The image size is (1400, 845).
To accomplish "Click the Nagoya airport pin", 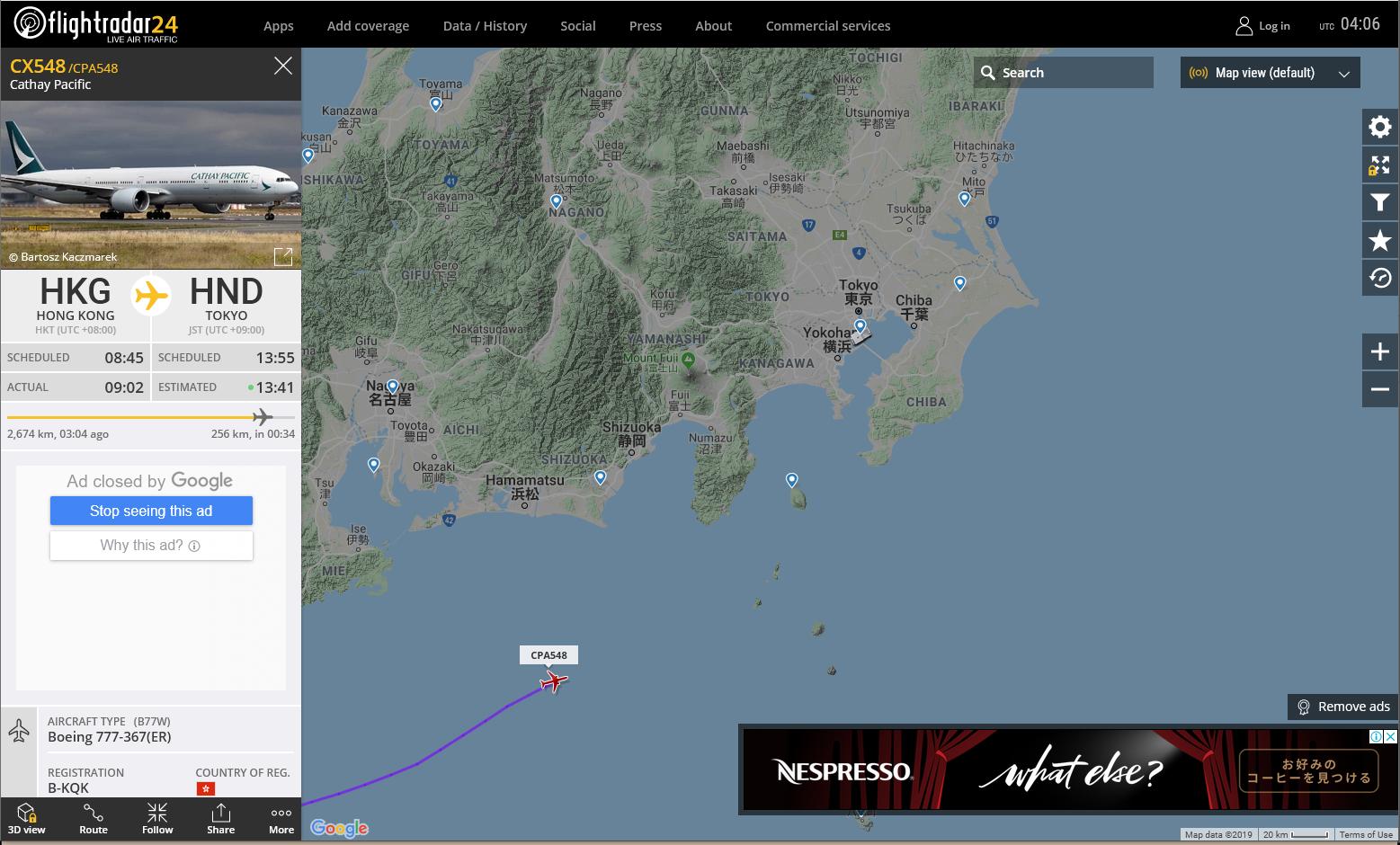I will [x=392, y=387].
